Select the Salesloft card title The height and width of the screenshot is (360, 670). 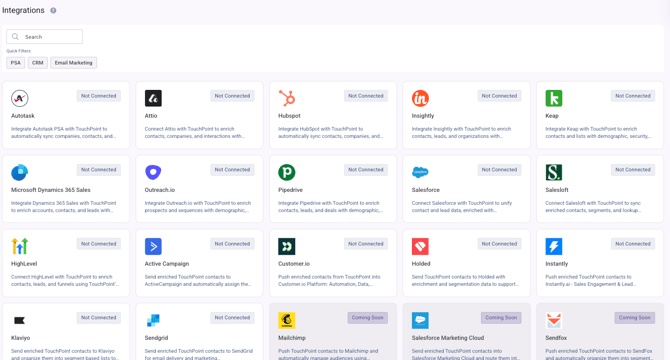557,190
